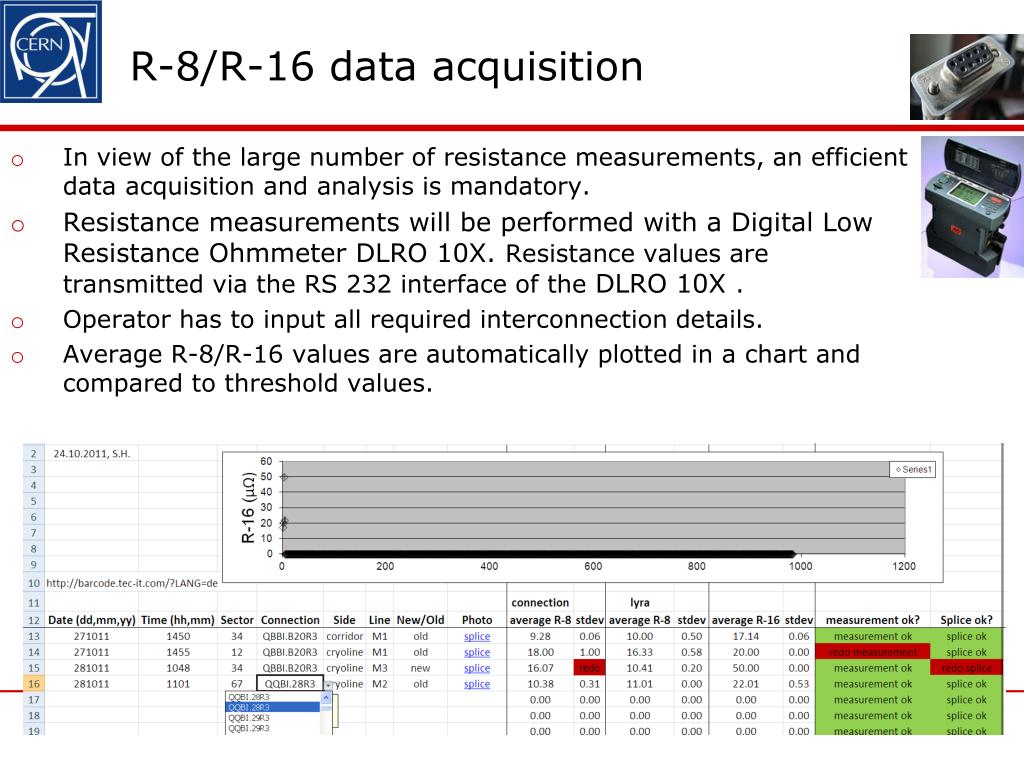Click the DLRO 10X ohmmeter photo

click(x=972, y=206)
